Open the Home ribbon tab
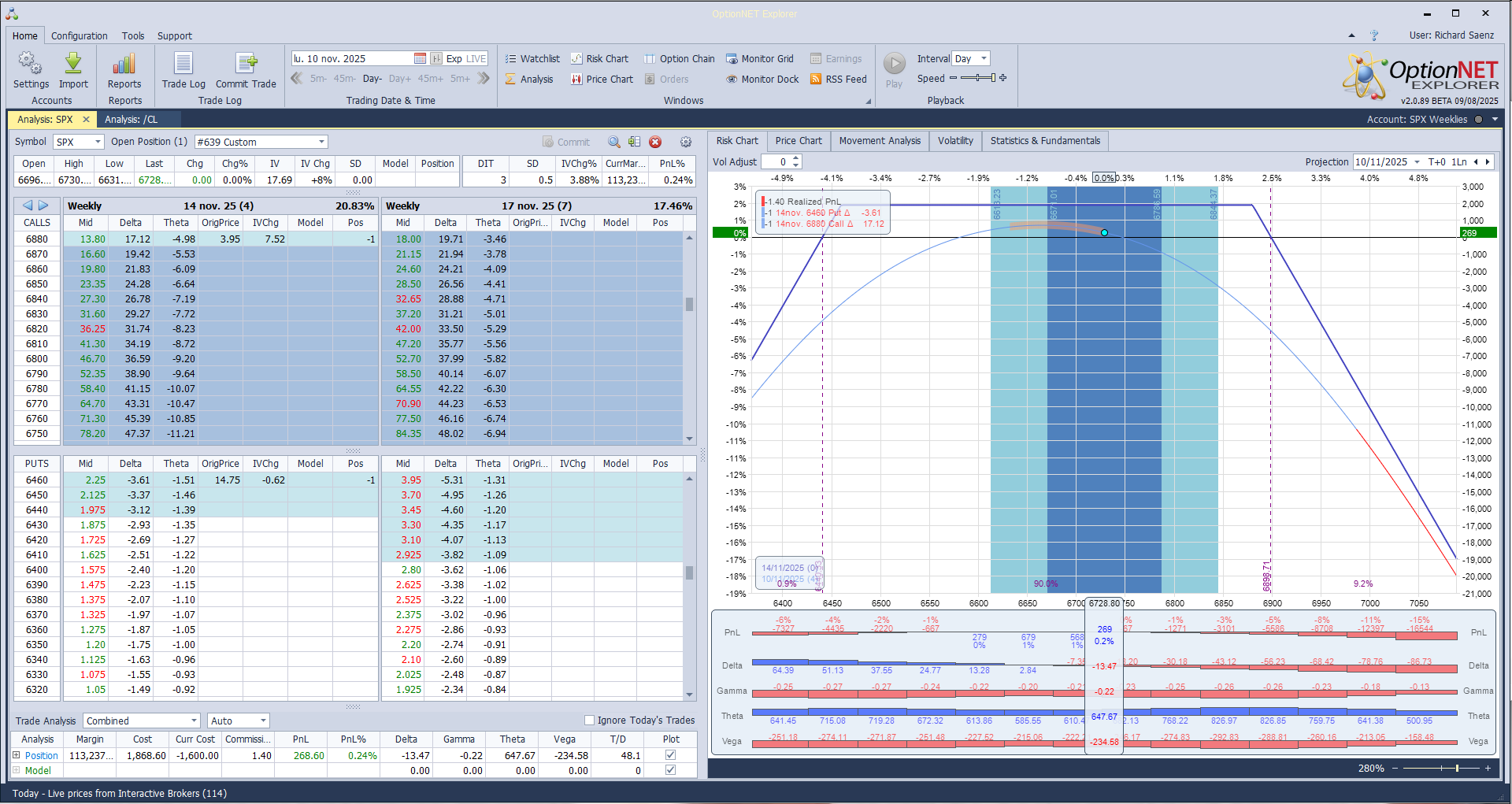The height and width of the screenshot is (804, 1512). tap(25, 35)
